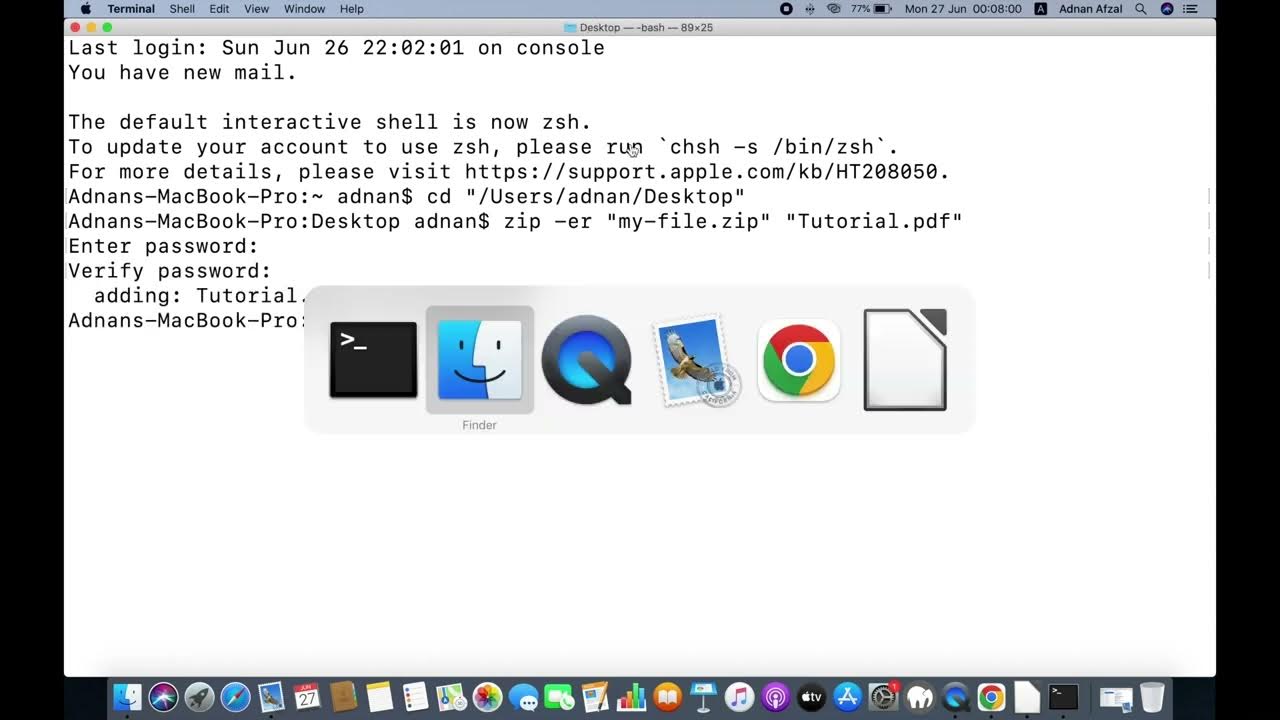Open yellow Notes icon in Dock

click(x=379, y=697)
